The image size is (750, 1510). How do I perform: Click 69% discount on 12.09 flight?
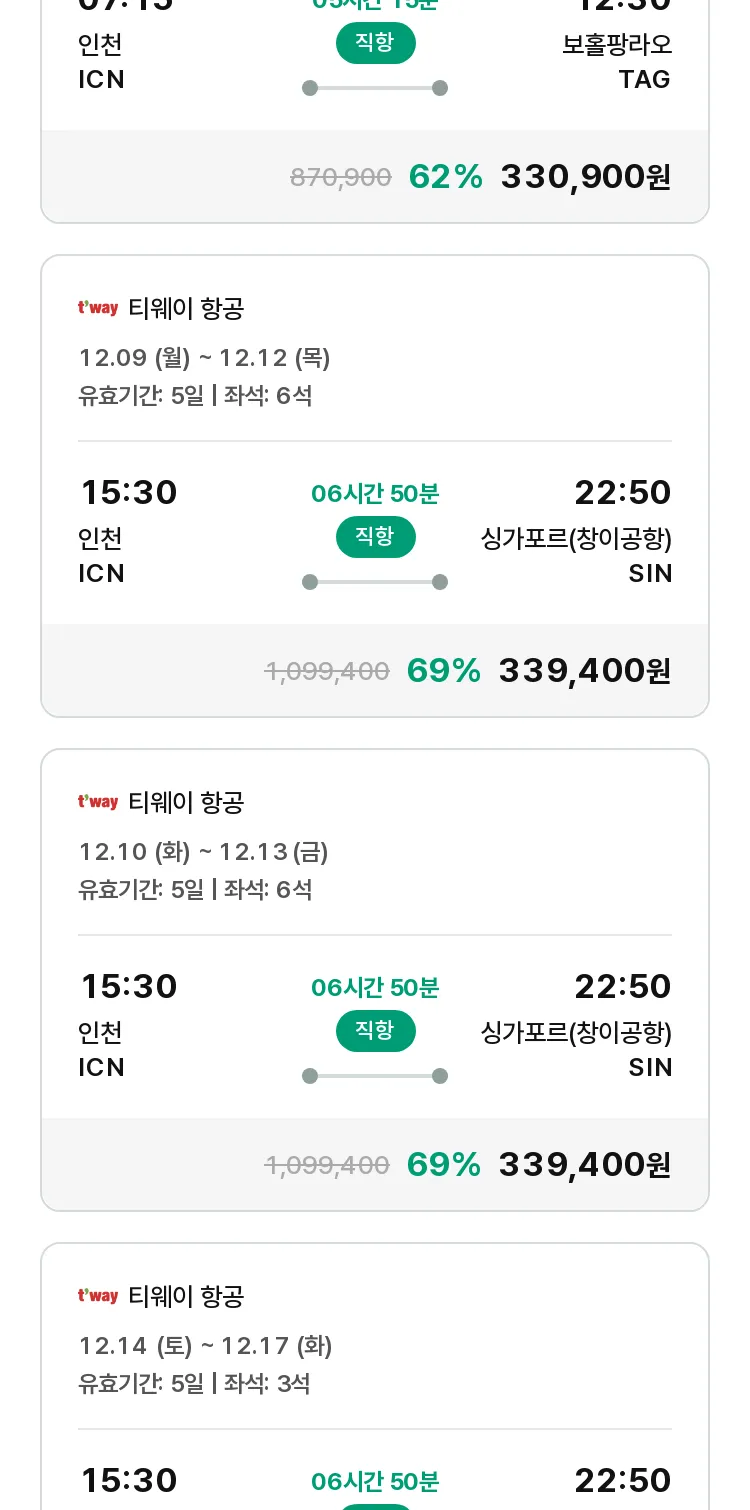(444, 671)
